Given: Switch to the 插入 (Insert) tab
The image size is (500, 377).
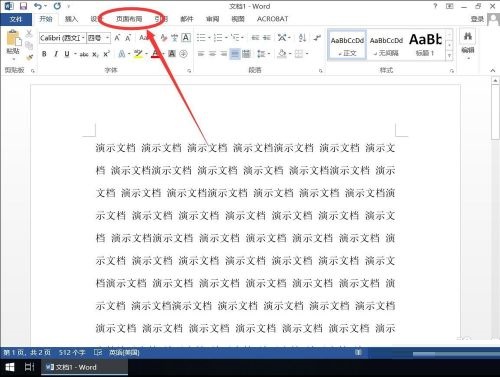Looking at the screenshot, I should pyautogui.click(x=71, y=19).
